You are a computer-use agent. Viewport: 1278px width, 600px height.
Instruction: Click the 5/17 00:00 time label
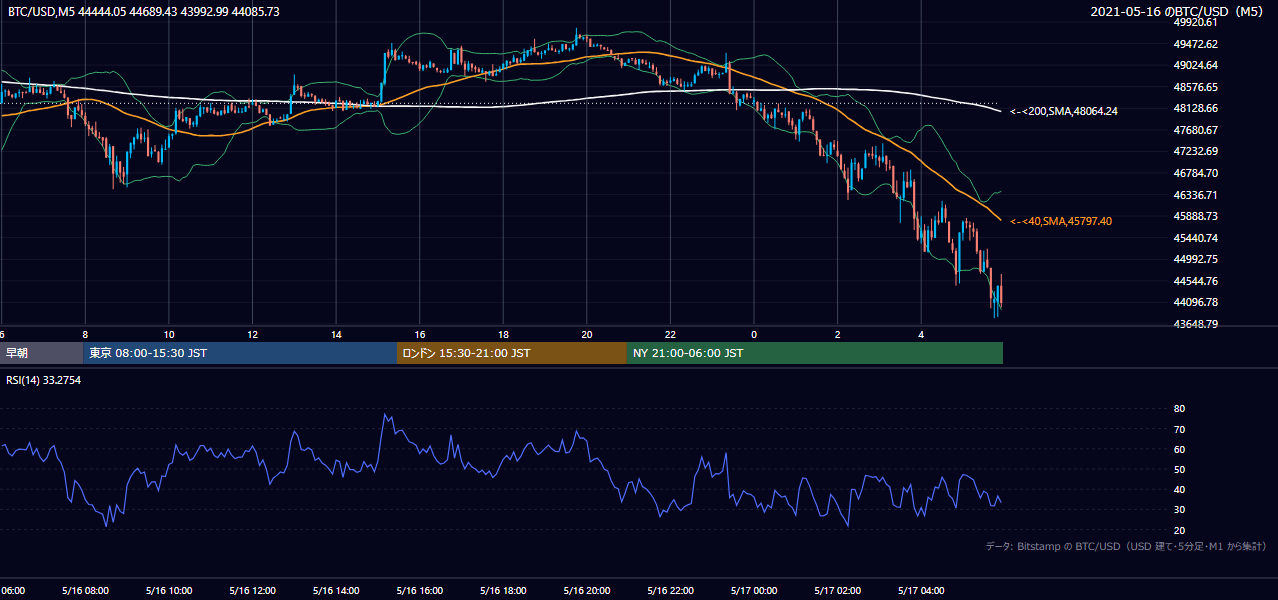754,591
